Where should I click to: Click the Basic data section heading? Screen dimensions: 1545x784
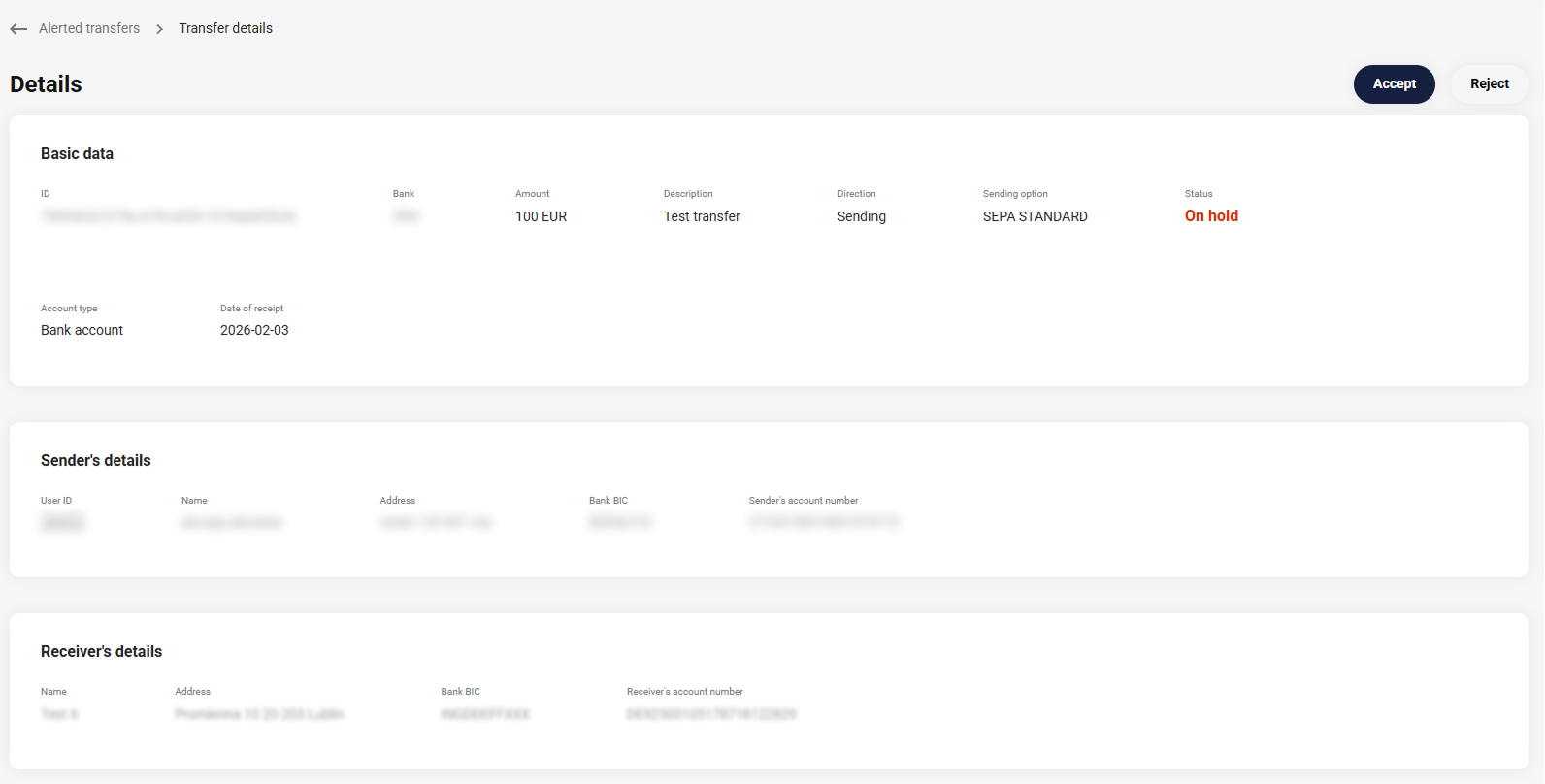(77, 153)
